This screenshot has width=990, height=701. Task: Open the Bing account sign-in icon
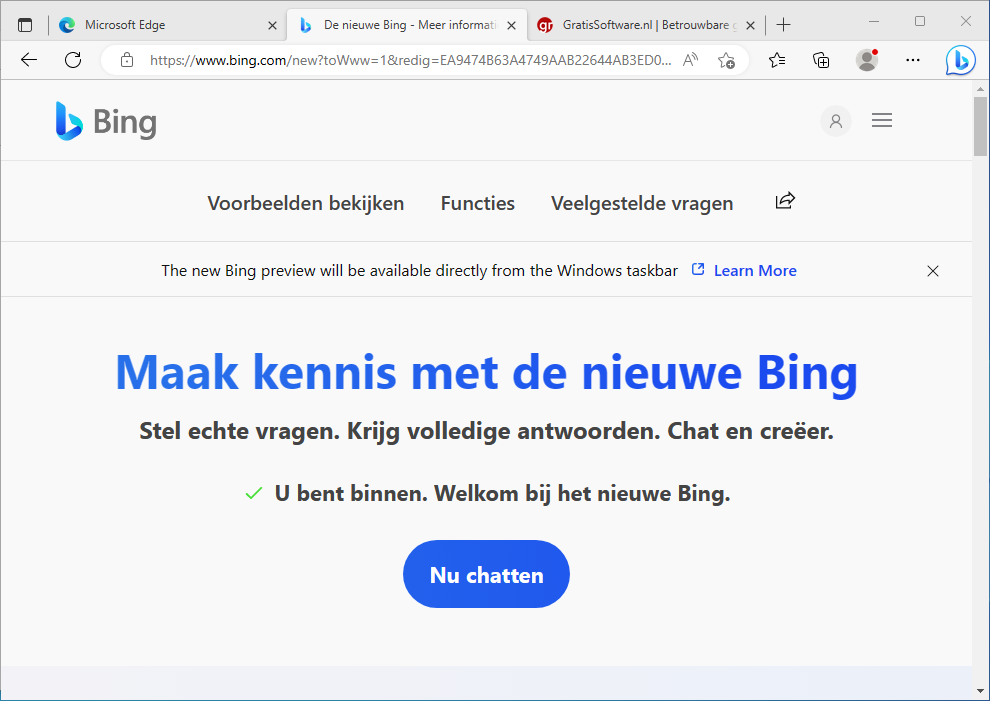coord(835,121)
